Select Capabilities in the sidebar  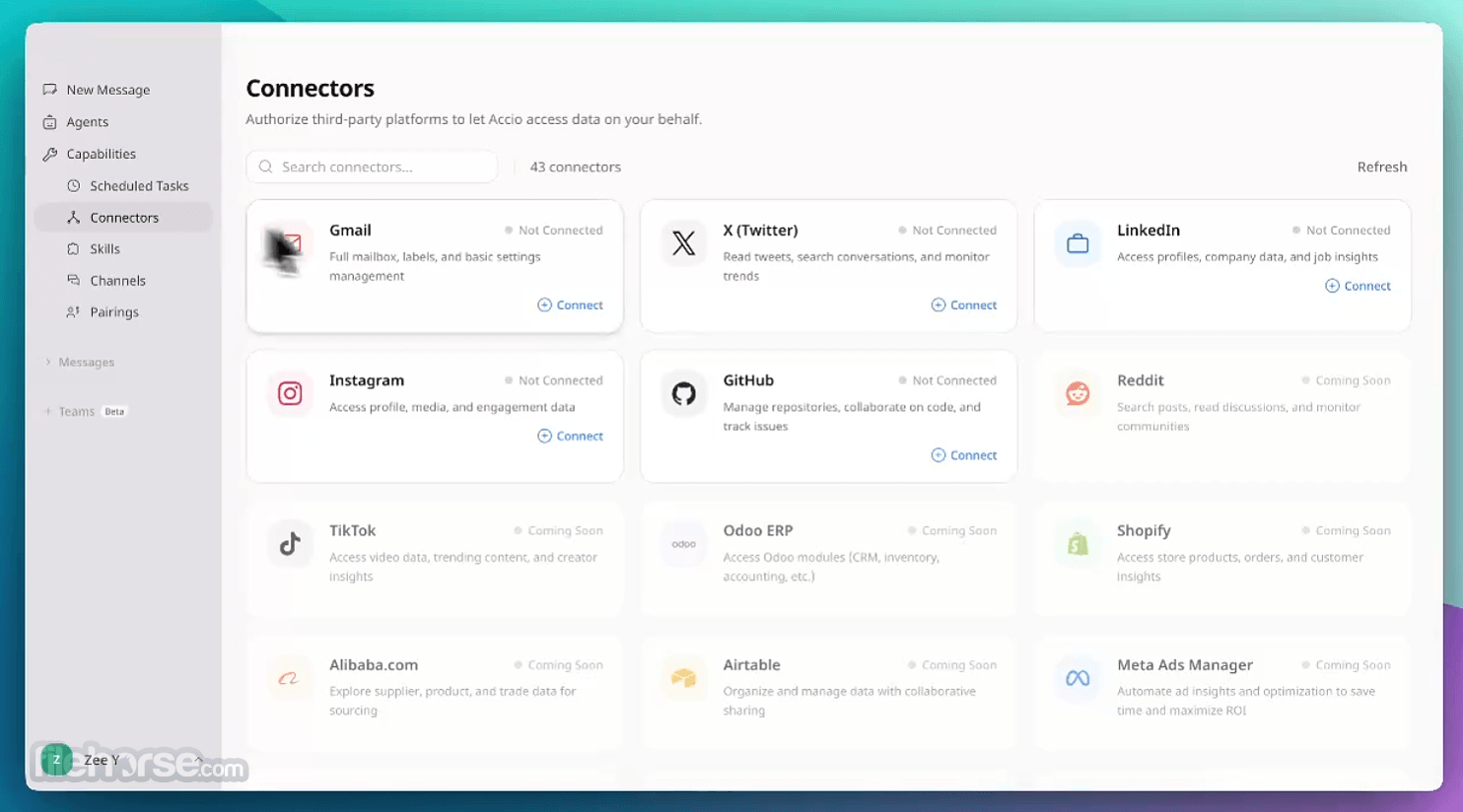click(x=123, y=154)
